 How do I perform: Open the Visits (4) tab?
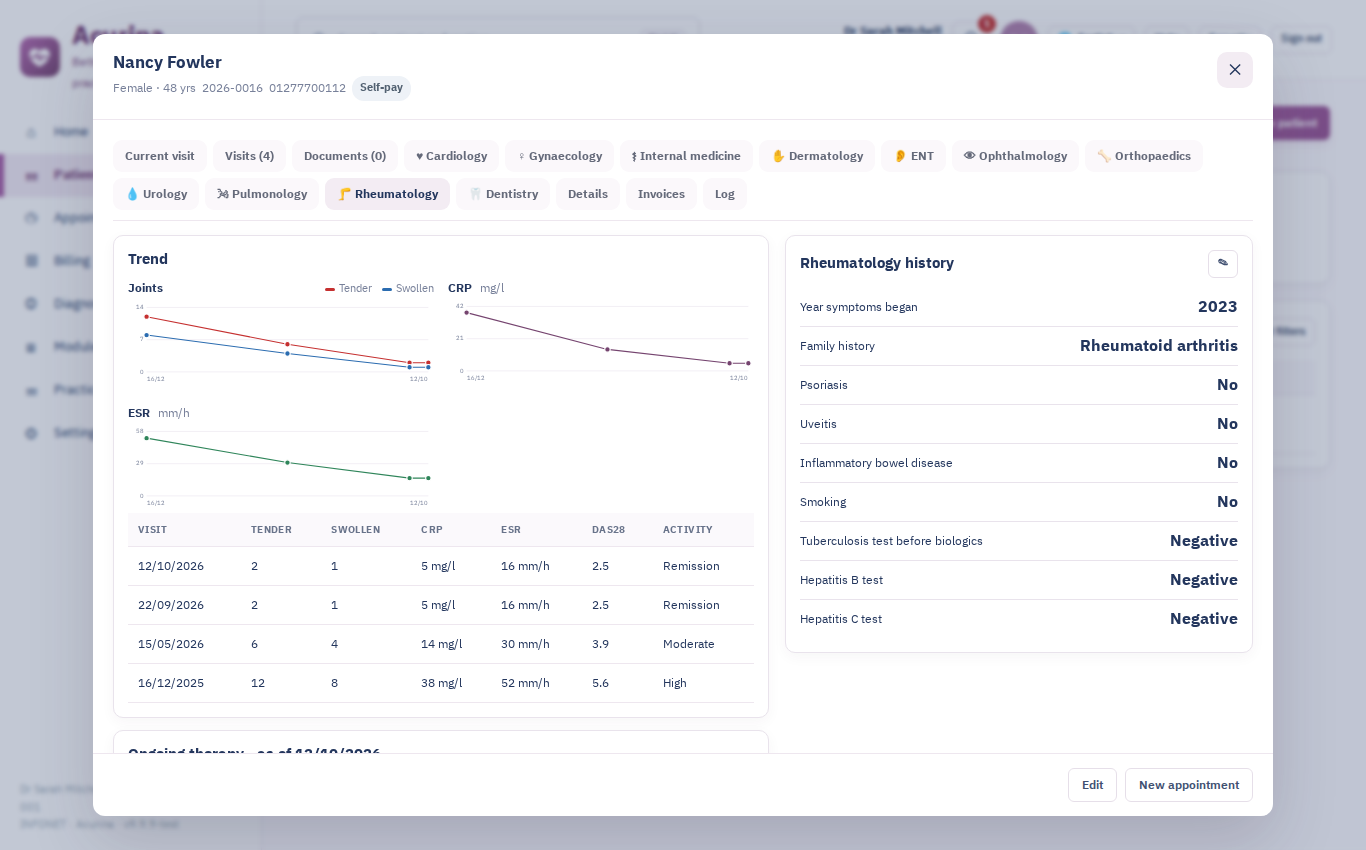(x=249, y=156)
